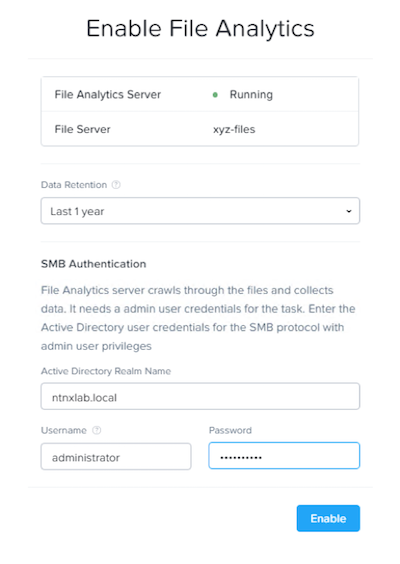Image resolution: width=400 pixels, height=564 pixels.
Task: Click the Username label text
Action: coord(64,430)
